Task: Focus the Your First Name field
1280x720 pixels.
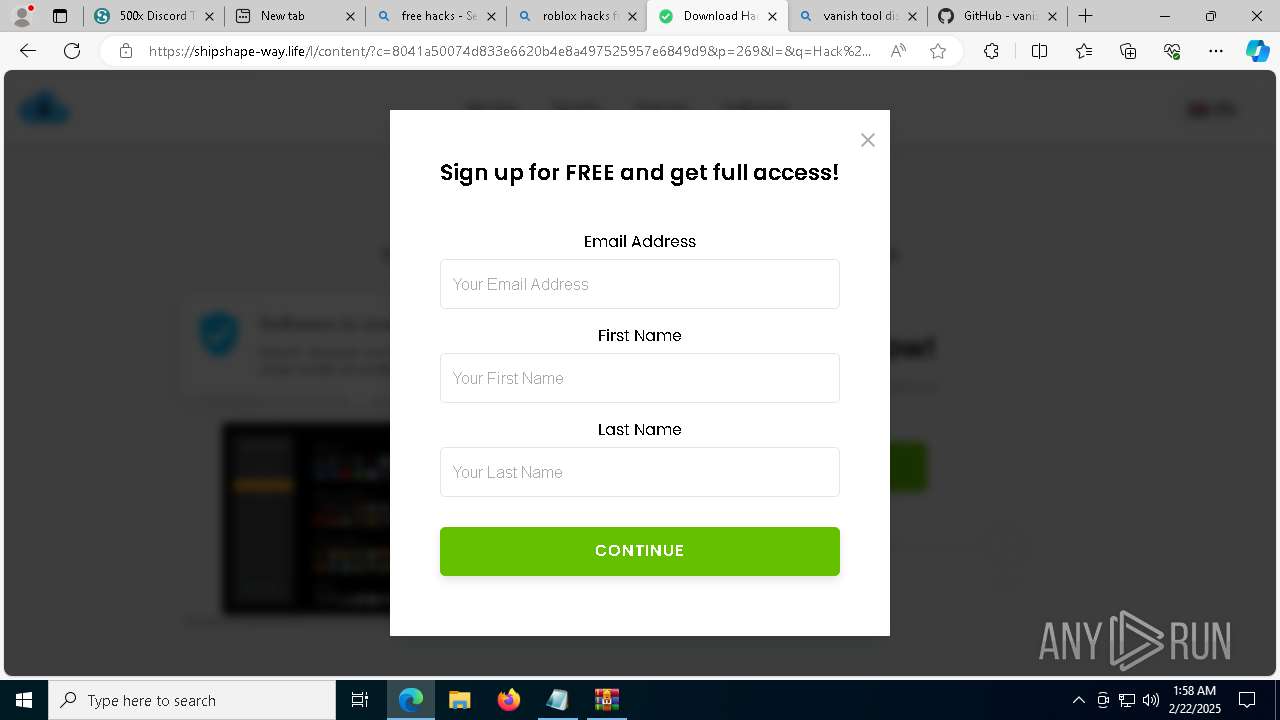Action: point(640,378)
